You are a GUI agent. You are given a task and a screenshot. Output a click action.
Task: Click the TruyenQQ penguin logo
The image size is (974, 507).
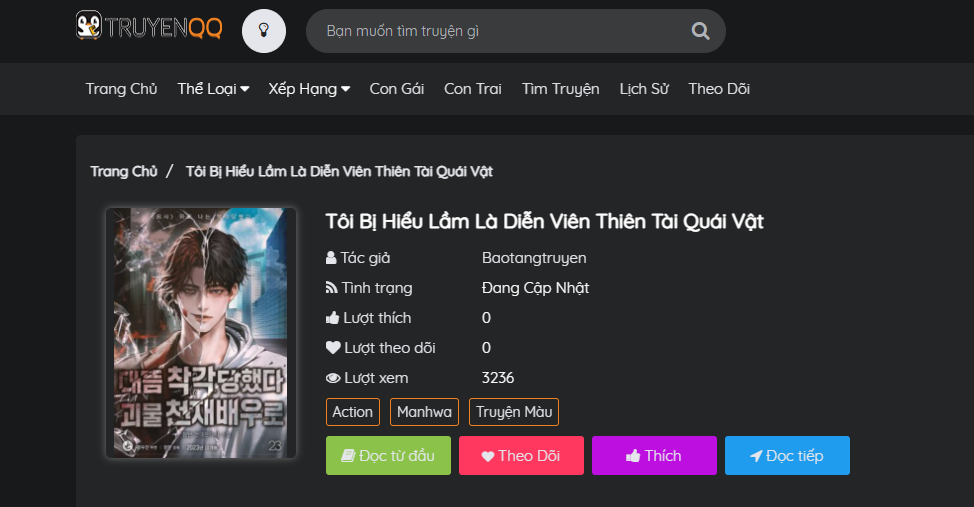coord(149,26)
